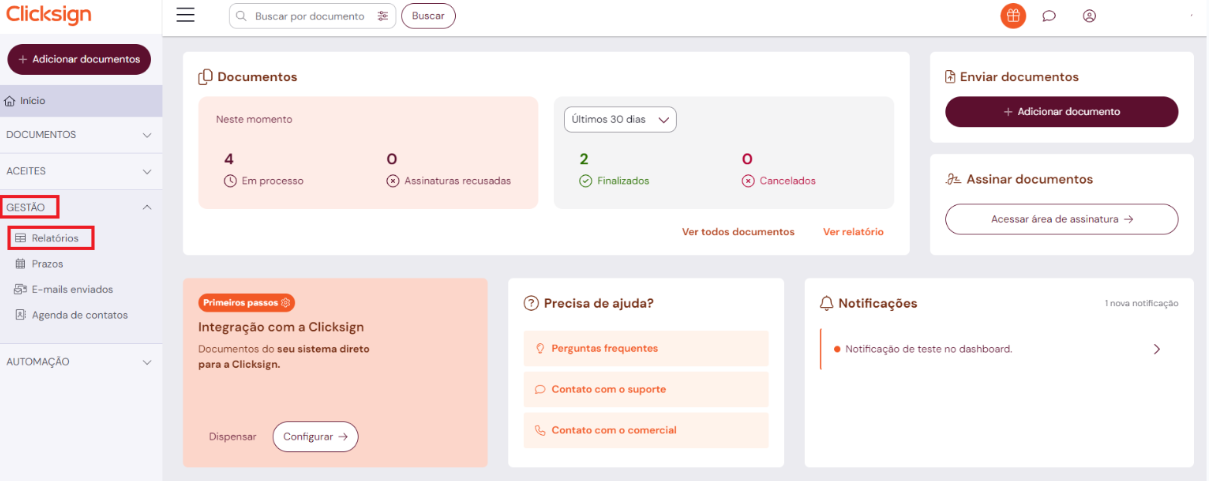Click the gear icon in Primeiros passos badge
1209x481 pixels.
[285, 302]
